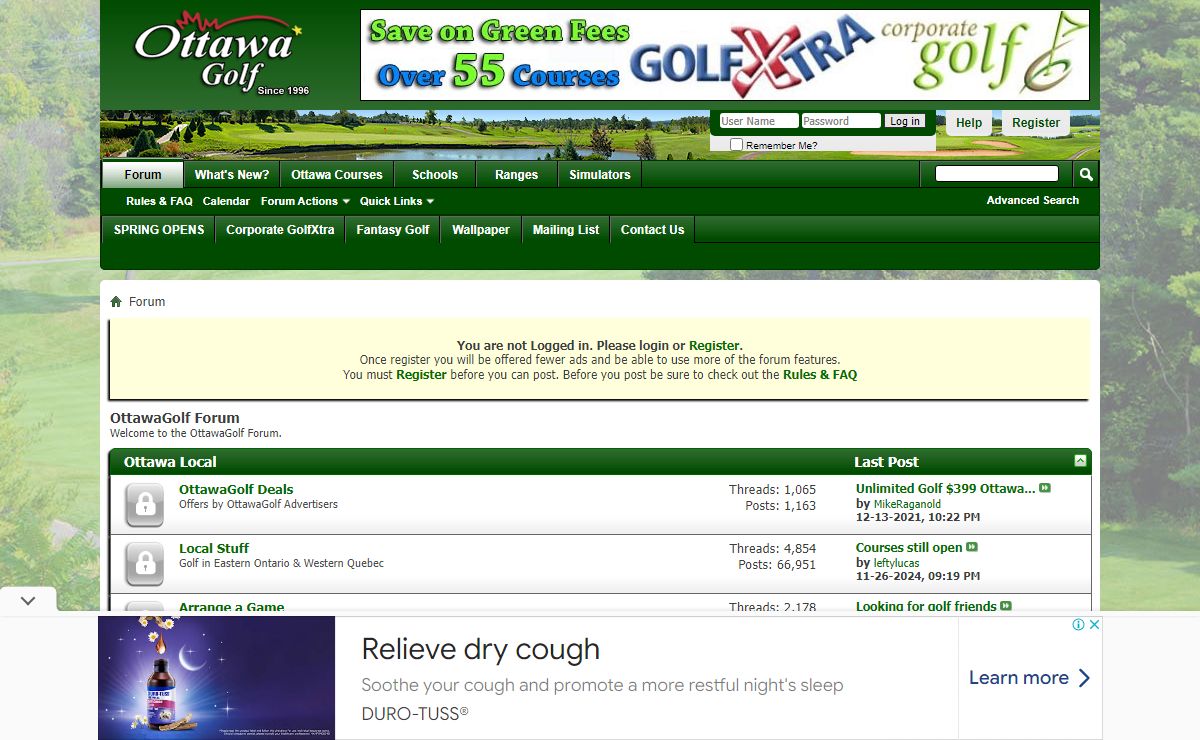
Task: Open the Simulators tab
Action: [600, 174]
